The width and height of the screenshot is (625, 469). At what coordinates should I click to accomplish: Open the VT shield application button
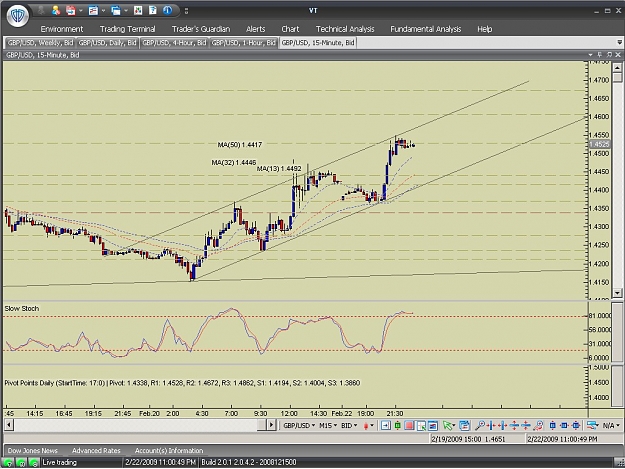point(18,16)
